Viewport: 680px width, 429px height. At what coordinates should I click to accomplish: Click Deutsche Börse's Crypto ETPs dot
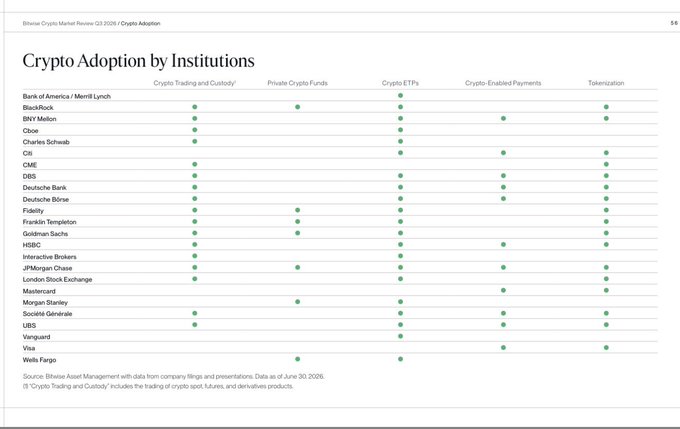(x=400, y=199)
